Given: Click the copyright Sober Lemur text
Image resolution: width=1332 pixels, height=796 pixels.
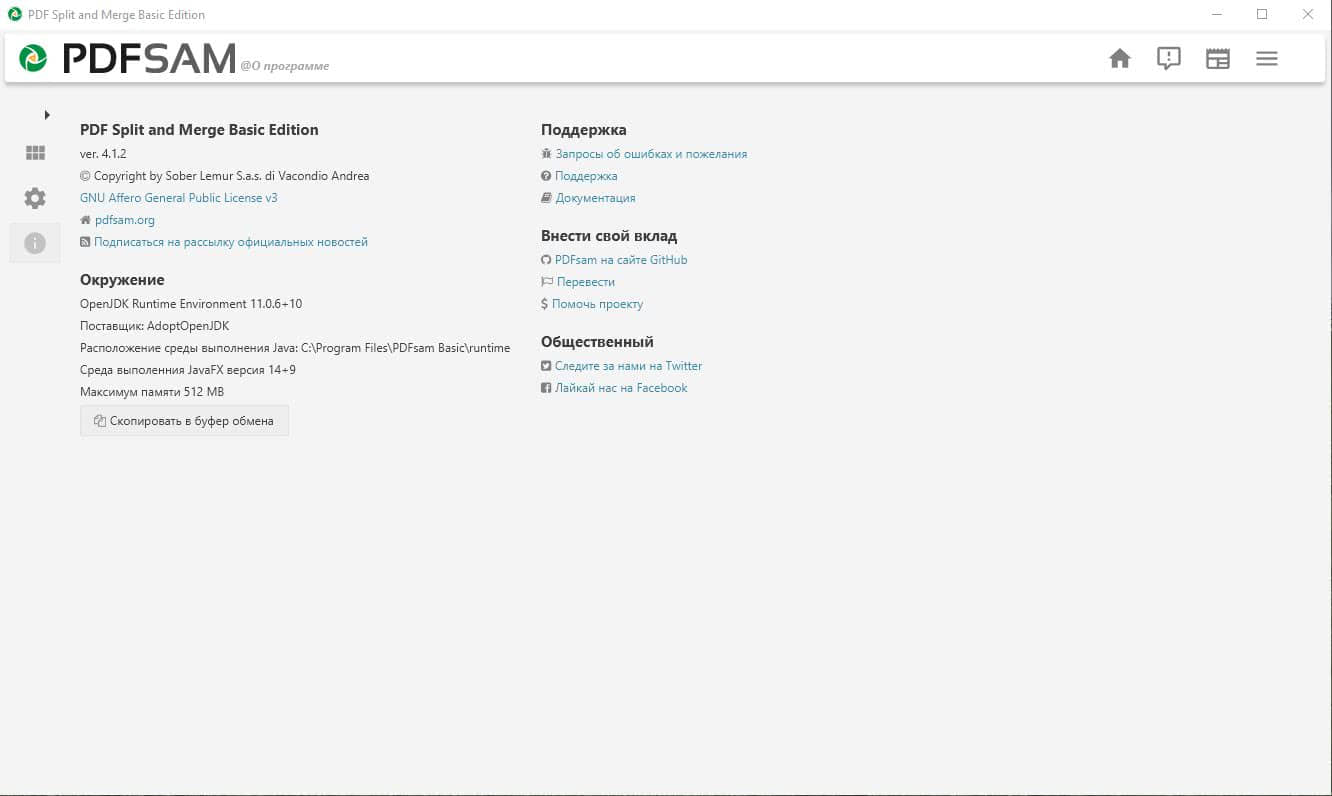Looking at the screenshot, I should coord(224,176).
